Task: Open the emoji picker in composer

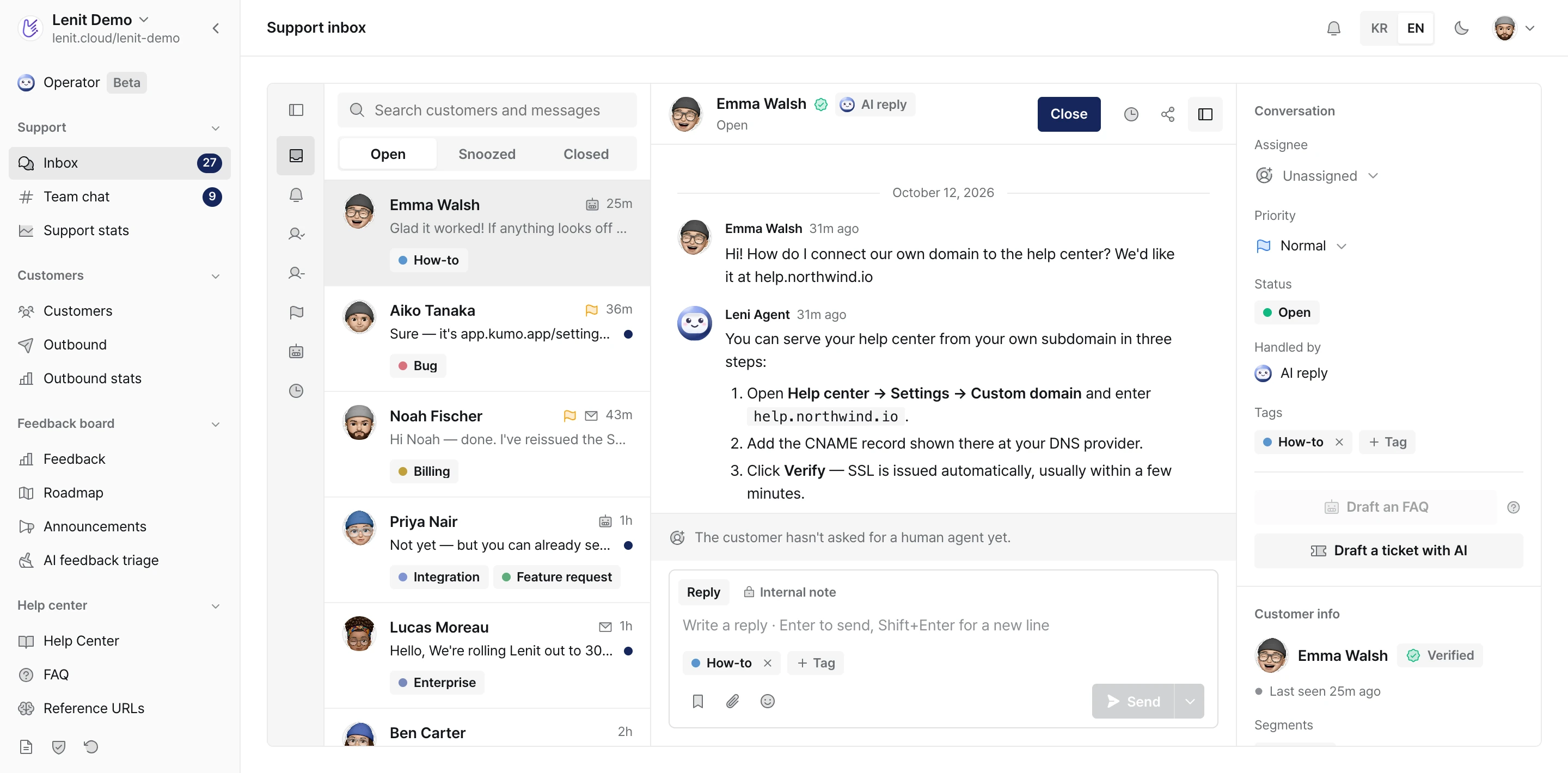Action: [767, 701]
